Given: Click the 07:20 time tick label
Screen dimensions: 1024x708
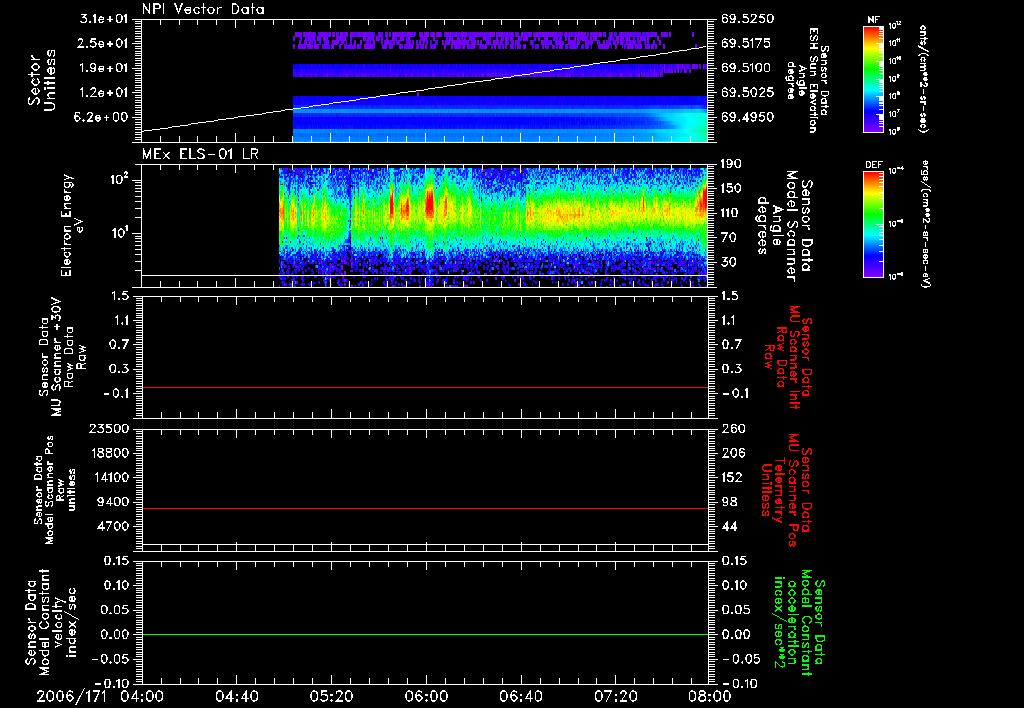Looking at the screenshot, I should [x=615, y=696].
